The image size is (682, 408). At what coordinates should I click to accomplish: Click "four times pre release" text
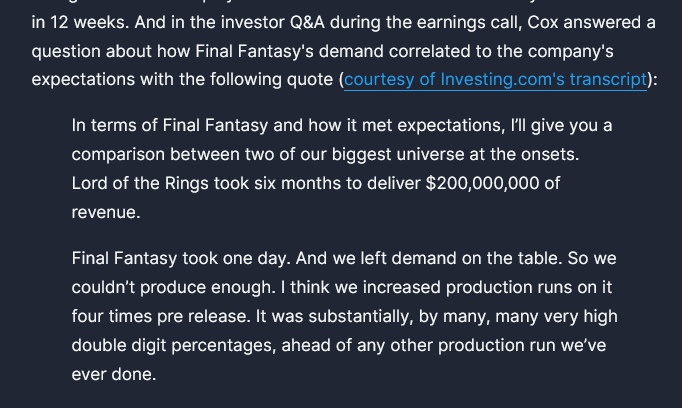point(161,317)
